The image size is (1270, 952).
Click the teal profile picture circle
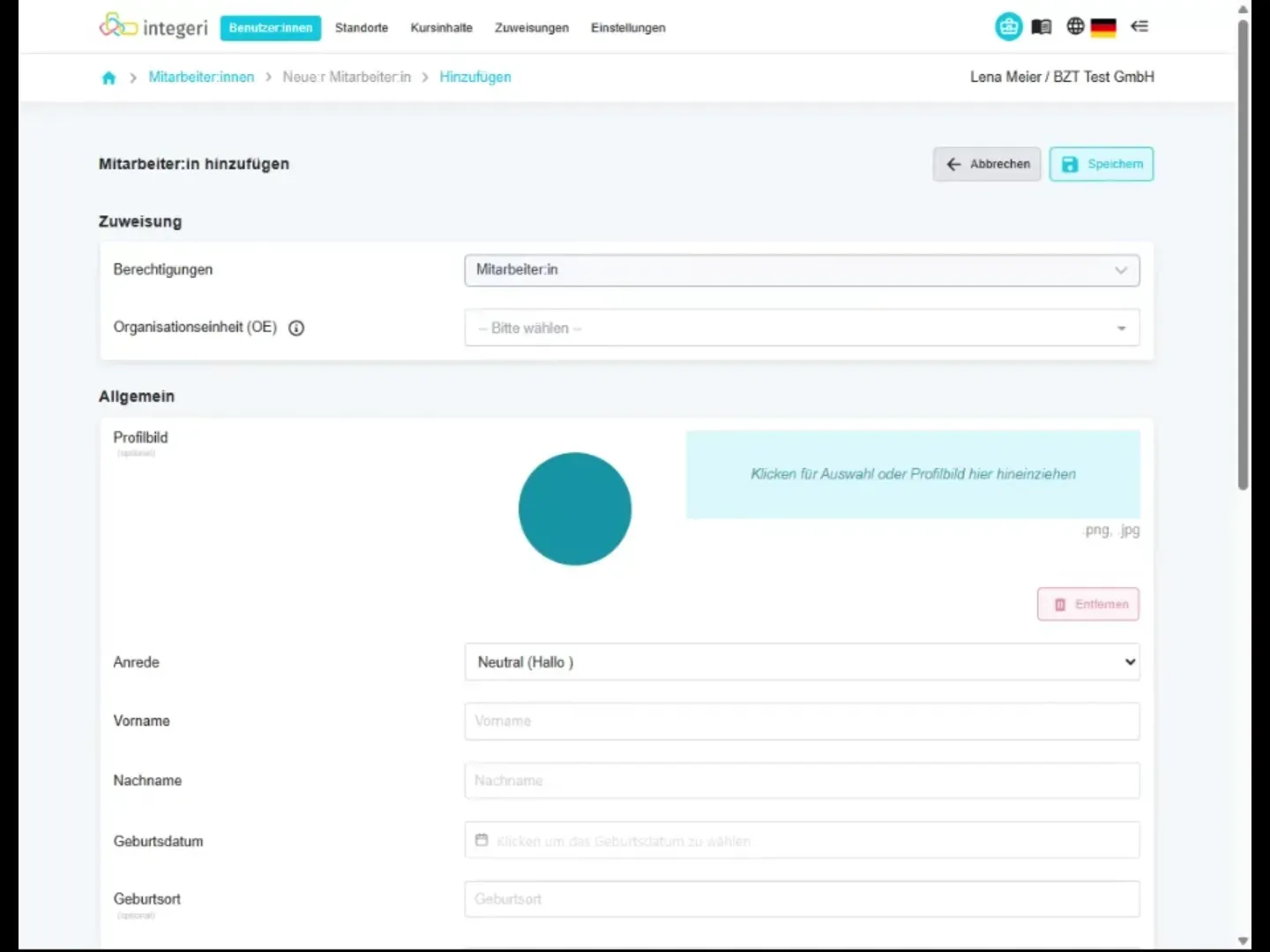click(575, 509)
